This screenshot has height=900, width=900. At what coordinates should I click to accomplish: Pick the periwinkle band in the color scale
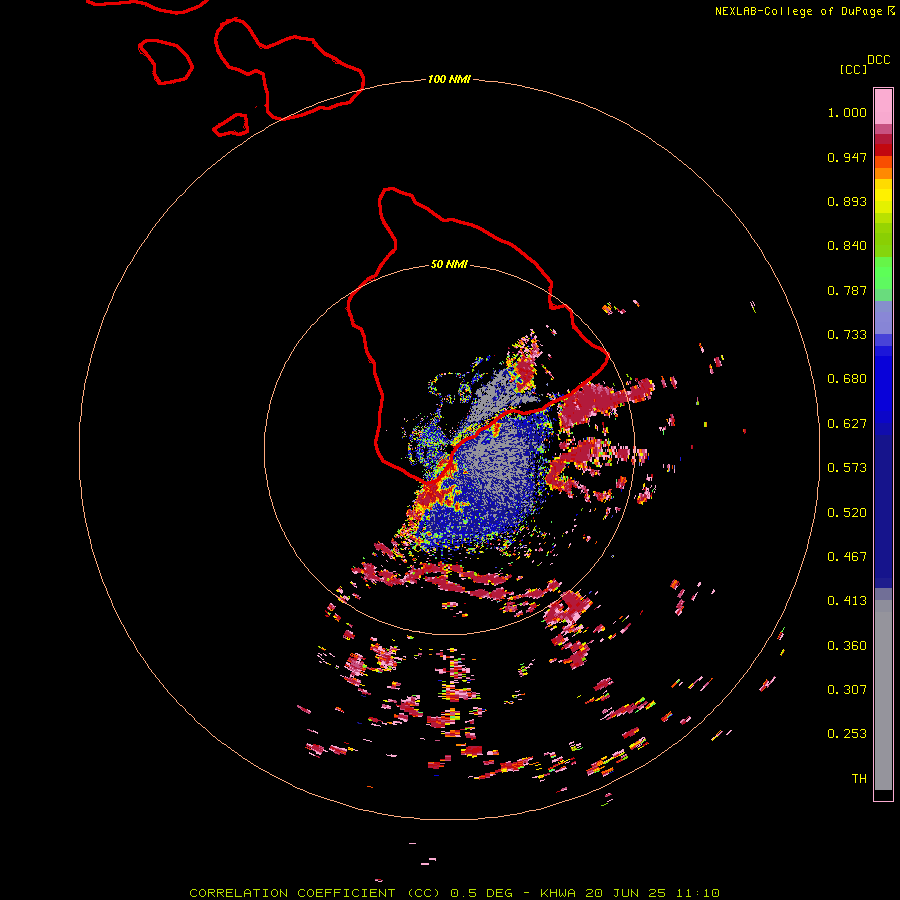(x=883, y=317)
